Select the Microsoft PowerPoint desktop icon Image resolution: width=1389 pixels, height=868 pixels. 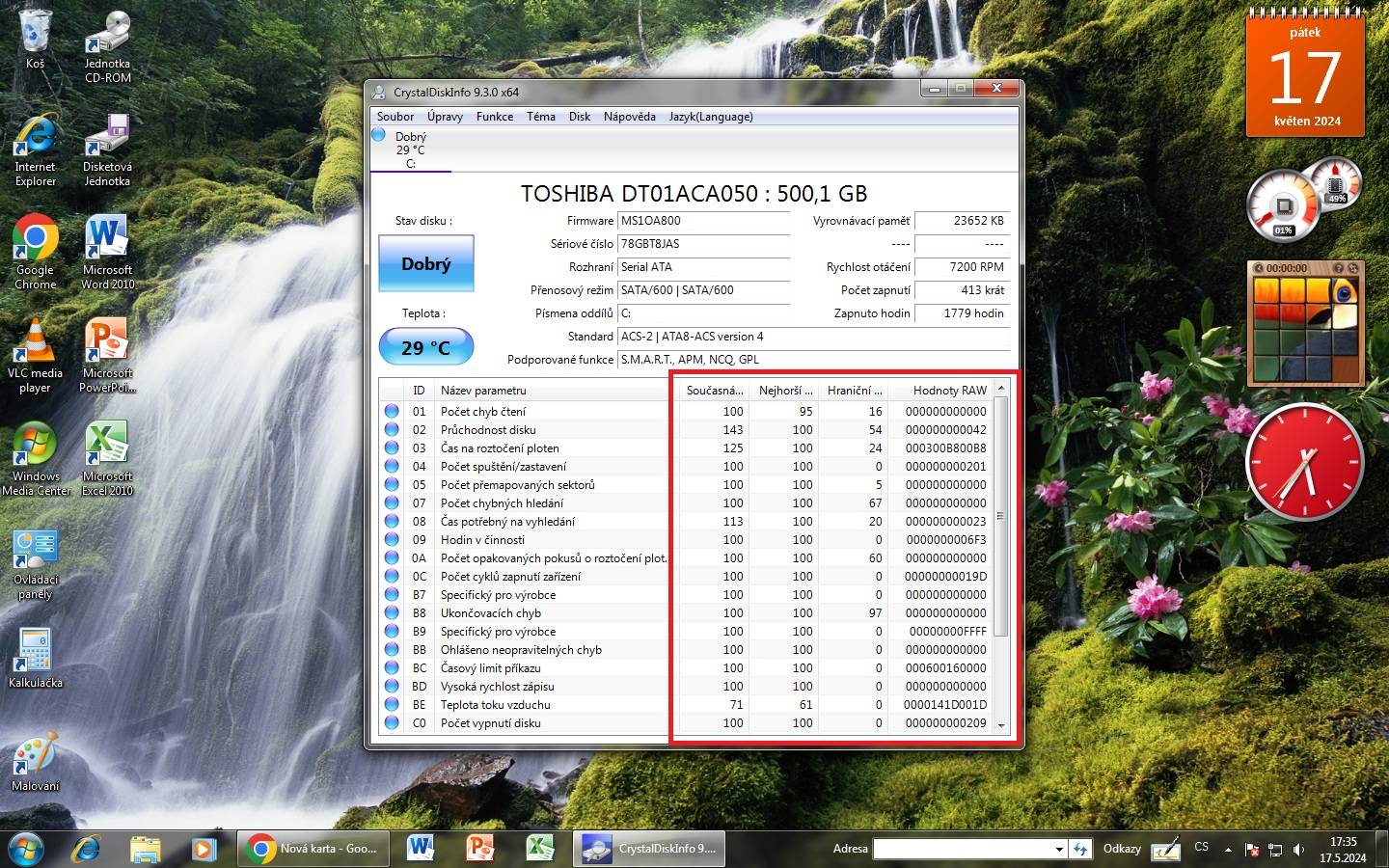(107, 356)
